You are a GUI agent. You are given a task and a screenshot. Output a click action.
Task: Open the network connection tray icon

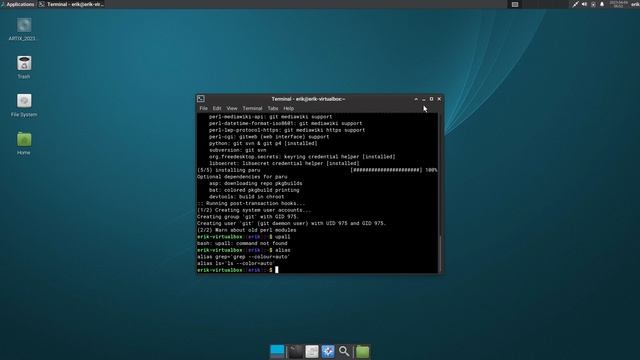point(575,4)
